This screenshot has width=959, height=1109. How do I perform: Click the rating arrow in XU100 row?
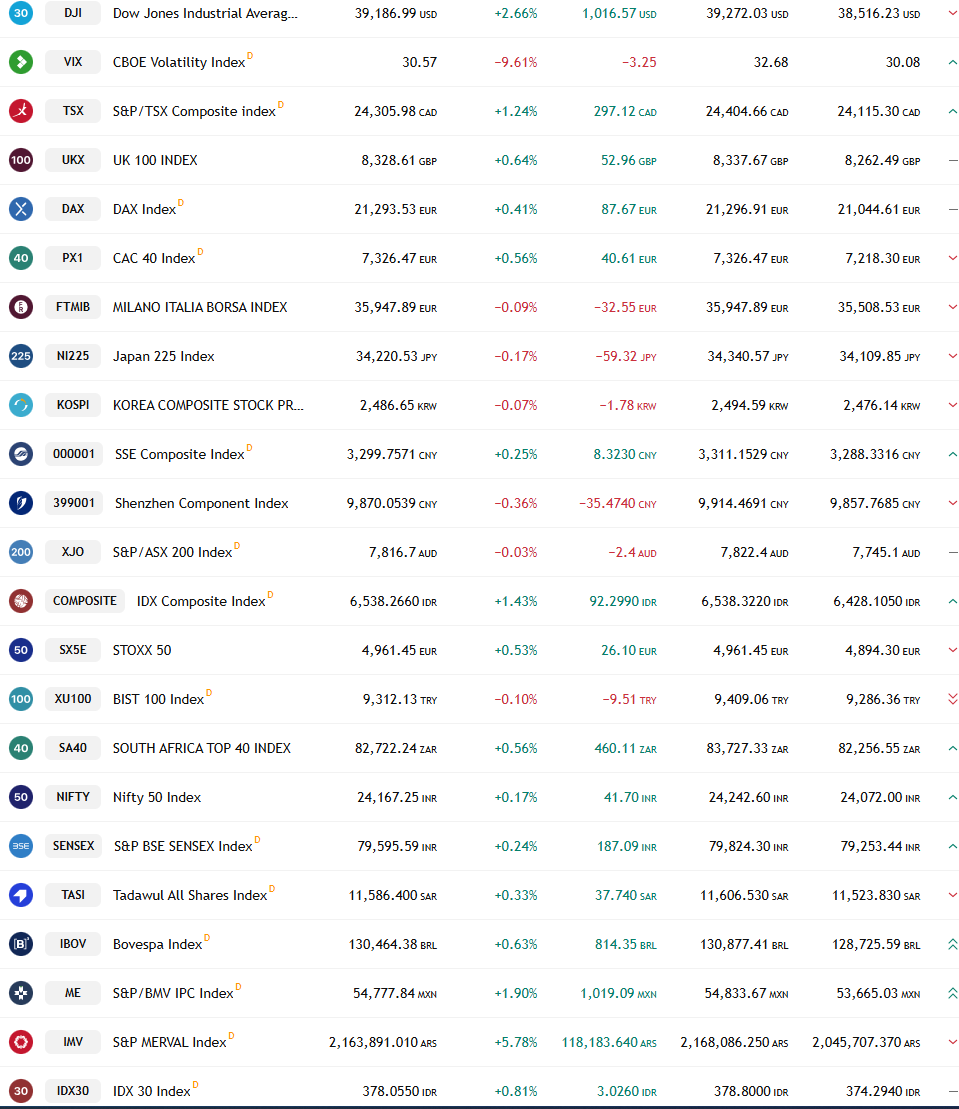pyautogui.click(x=953, y=699)
